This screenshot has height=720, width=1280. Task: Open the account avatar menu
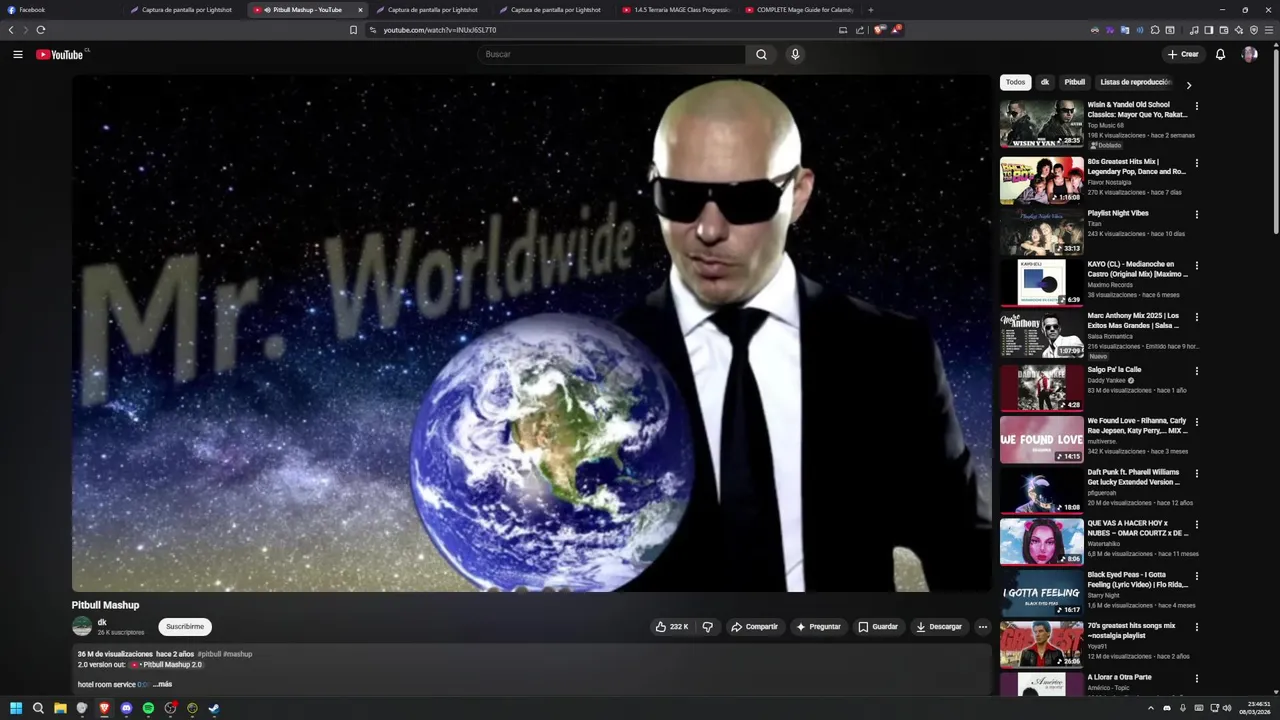pos(1249,54)
